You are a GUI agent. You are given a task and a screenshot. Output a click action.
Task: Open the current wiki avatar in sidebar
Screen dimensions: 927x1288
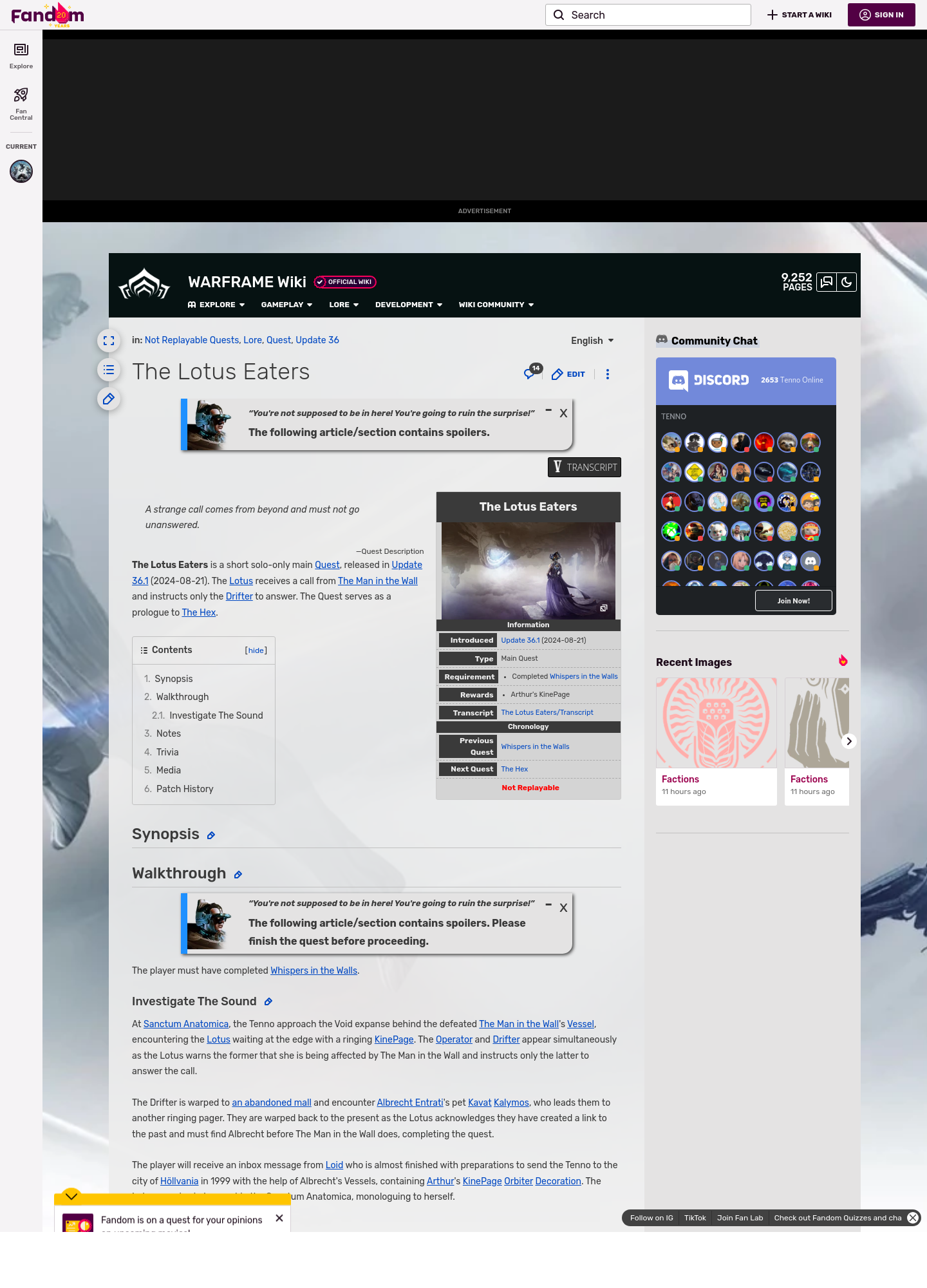pyautogui.click(x=21, y=171)
